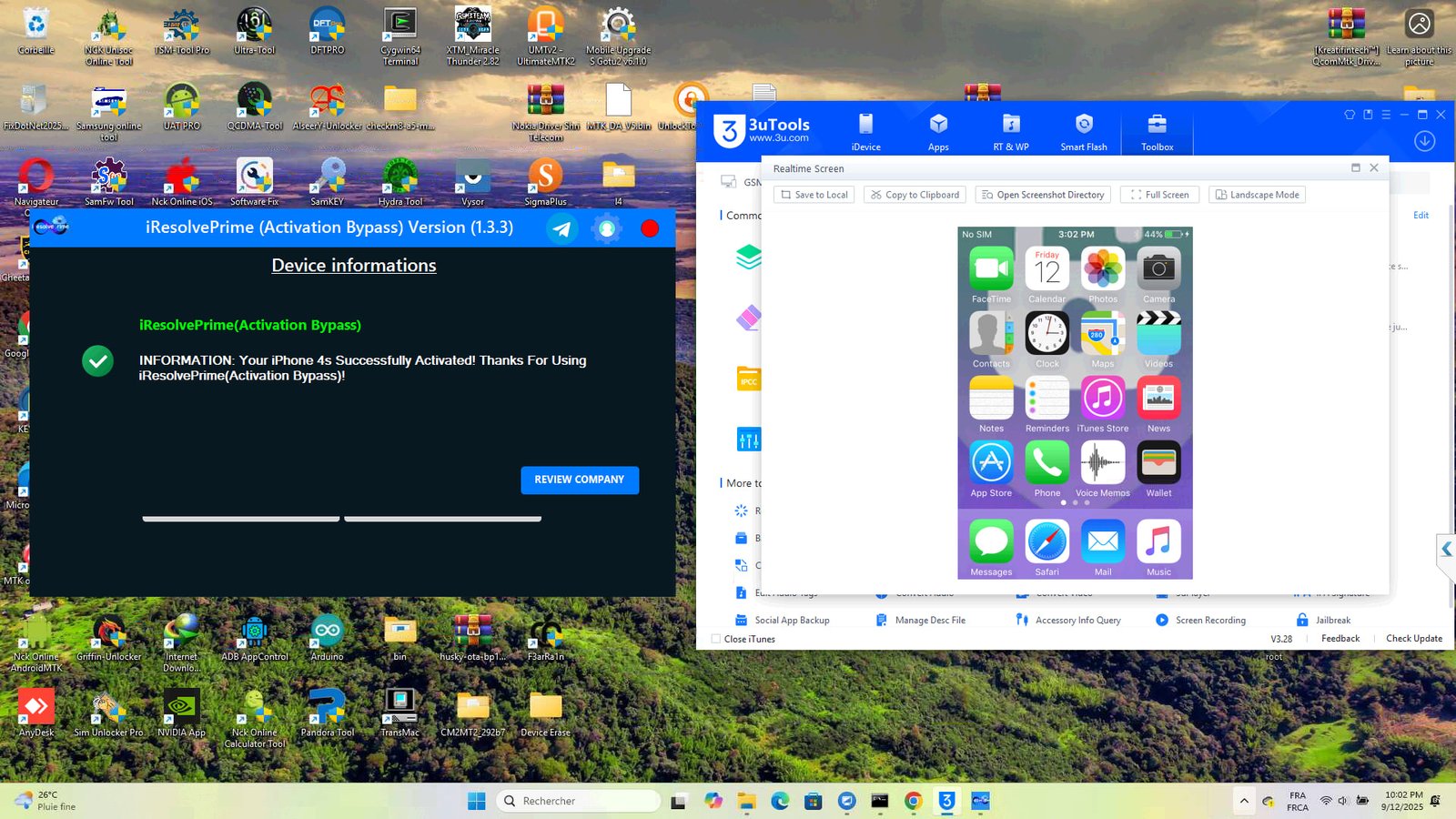The width and height of the screenshot is (1456, 819).
Task: Toggle Full Screen for realtime screen
Action: click(x=1159, y=195)
